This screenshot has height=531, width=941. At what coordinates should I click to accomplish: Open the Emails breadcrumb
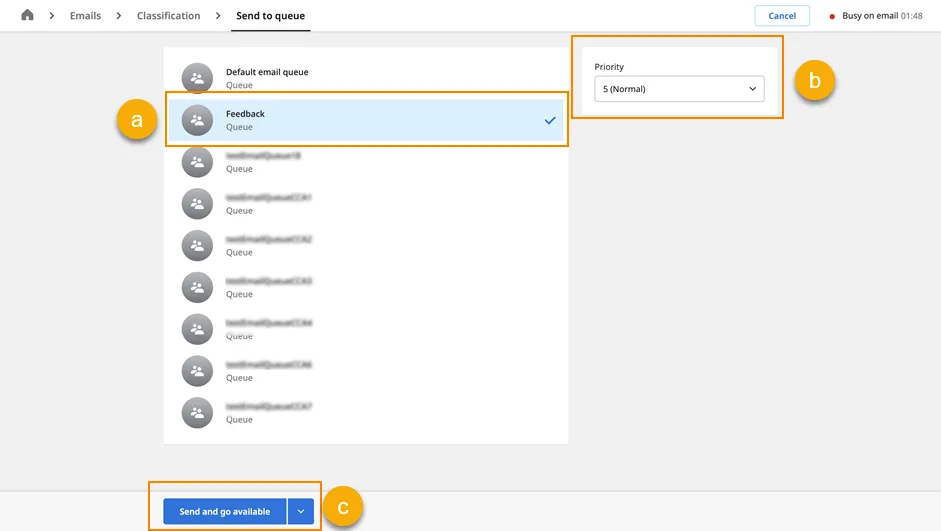click(x=85, y=16)
